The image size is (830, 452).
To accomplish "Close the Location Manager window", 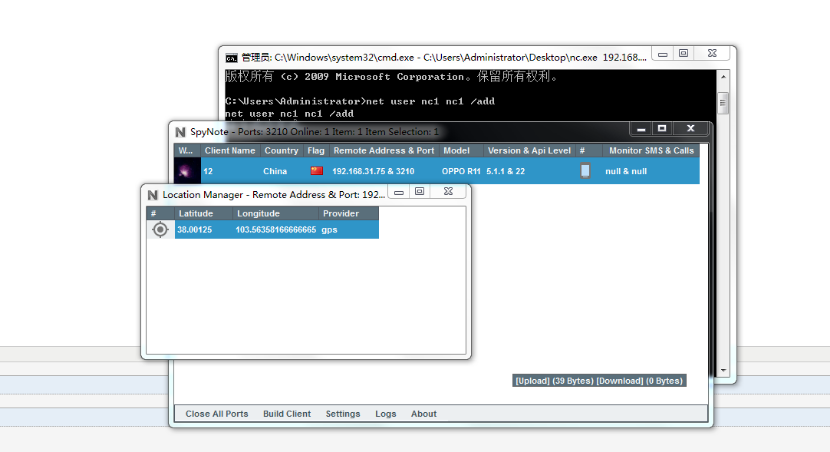I will [448, 192].
